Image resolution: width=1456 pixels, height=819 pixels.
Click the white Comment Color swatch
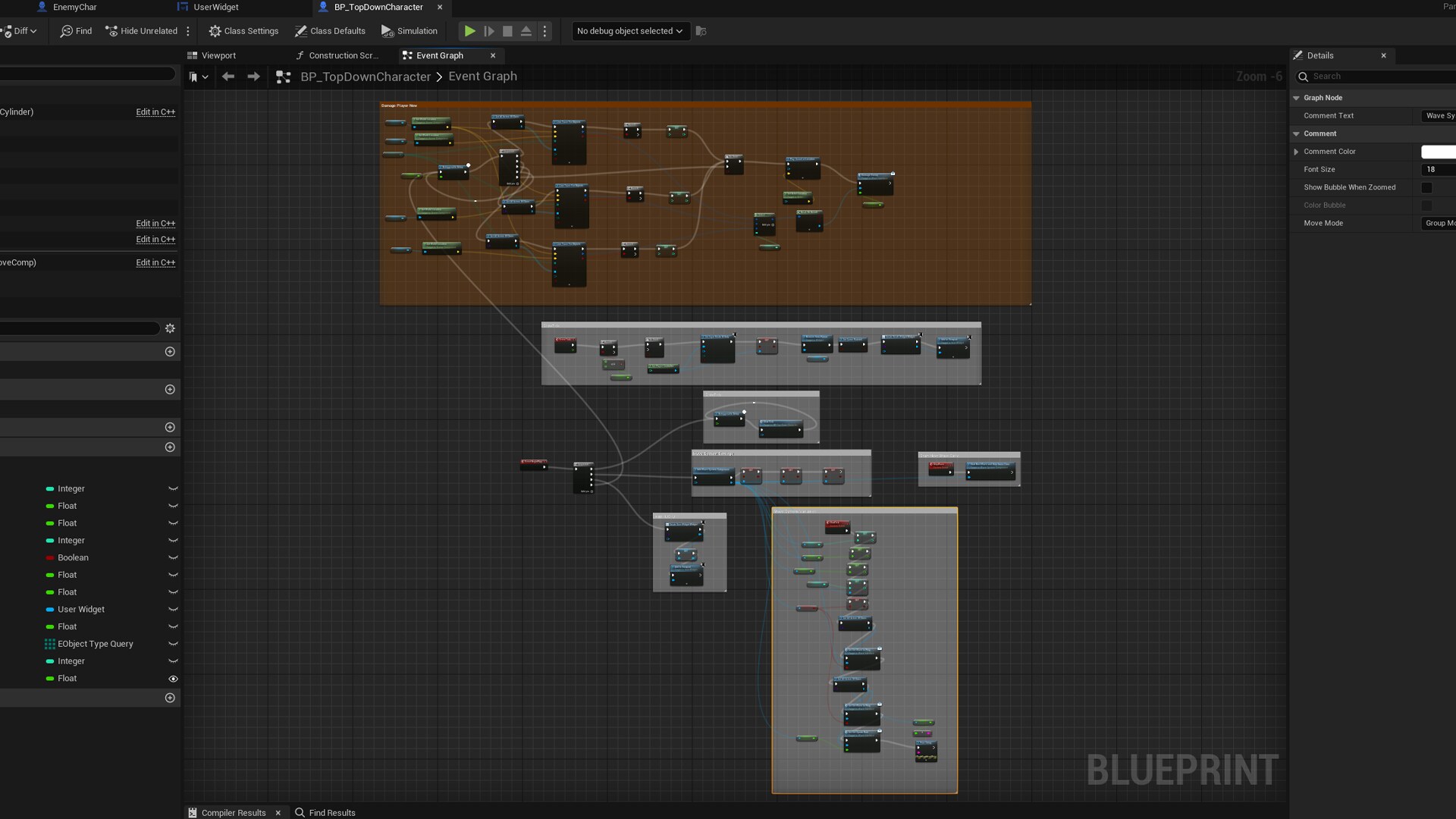pos(1437,152)
